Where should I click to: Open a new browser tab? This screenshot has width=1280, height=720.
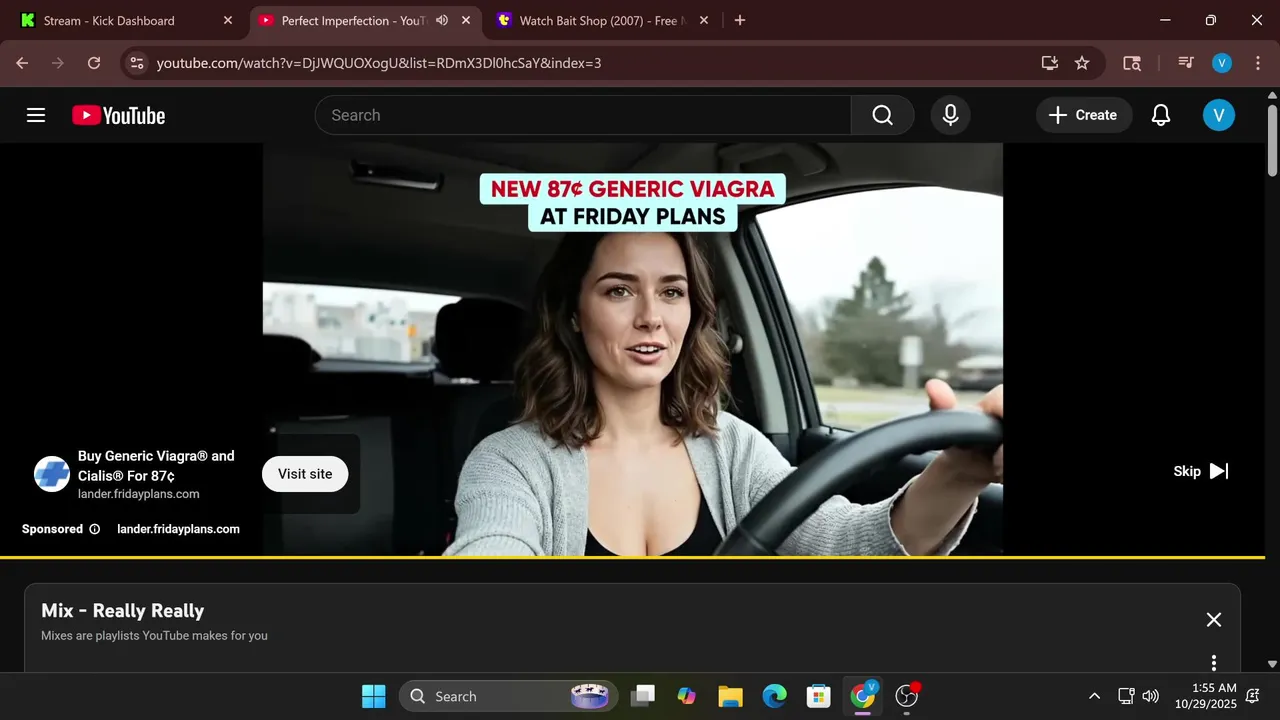[x=740, y=20]
